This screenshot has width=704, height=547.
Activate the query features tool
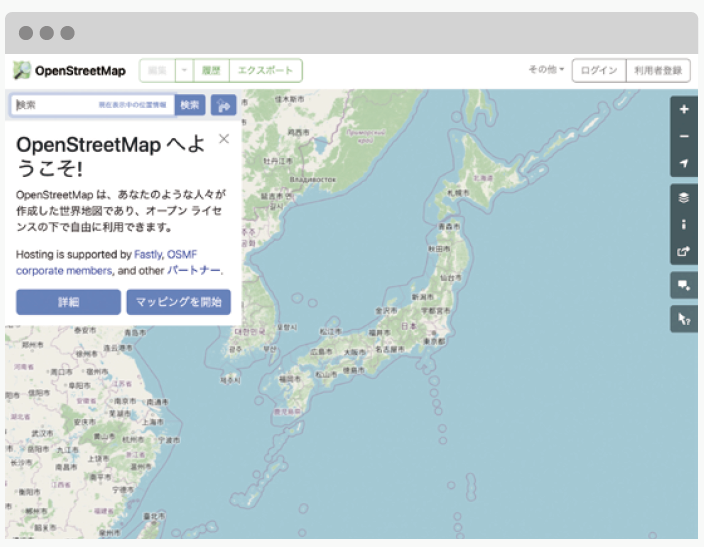pos(684,319)
